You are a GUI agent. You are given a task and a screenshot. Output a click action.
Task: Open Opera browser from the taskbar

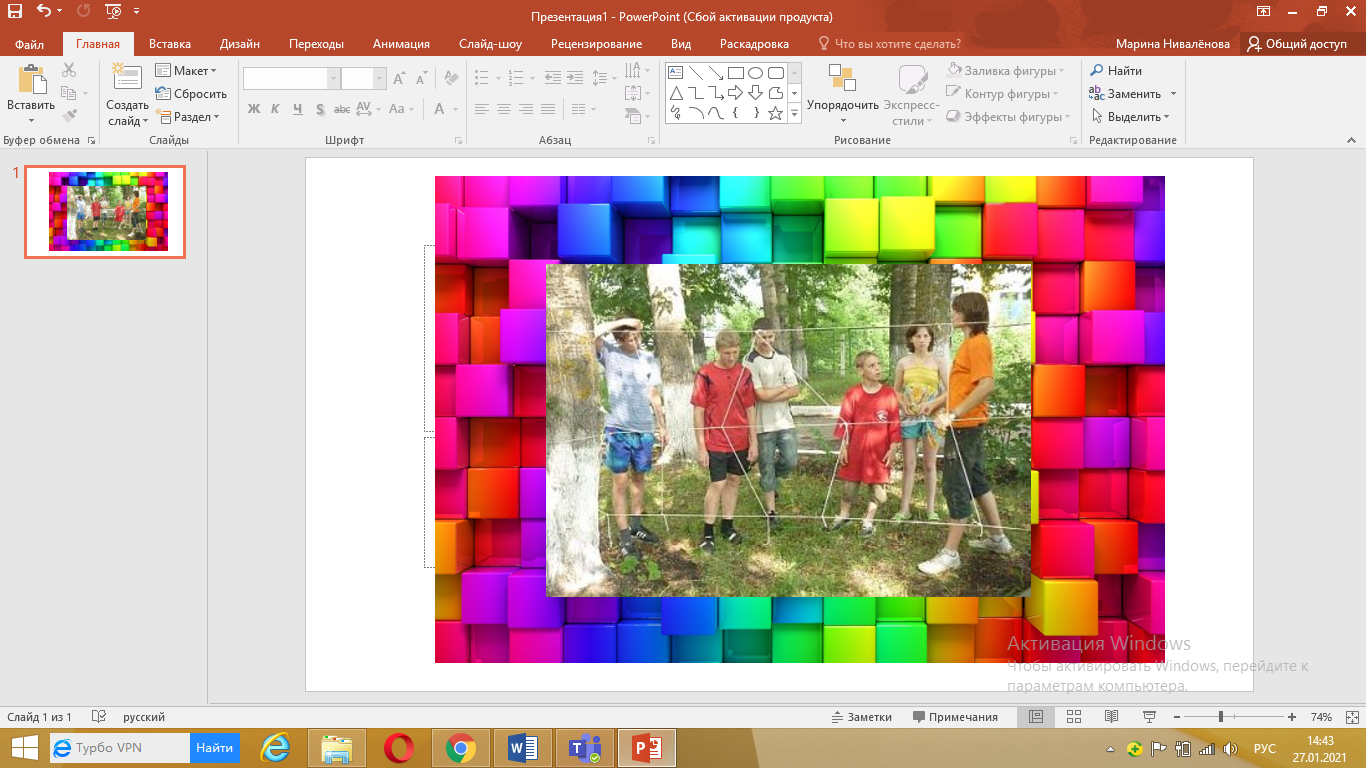point(399,747)
